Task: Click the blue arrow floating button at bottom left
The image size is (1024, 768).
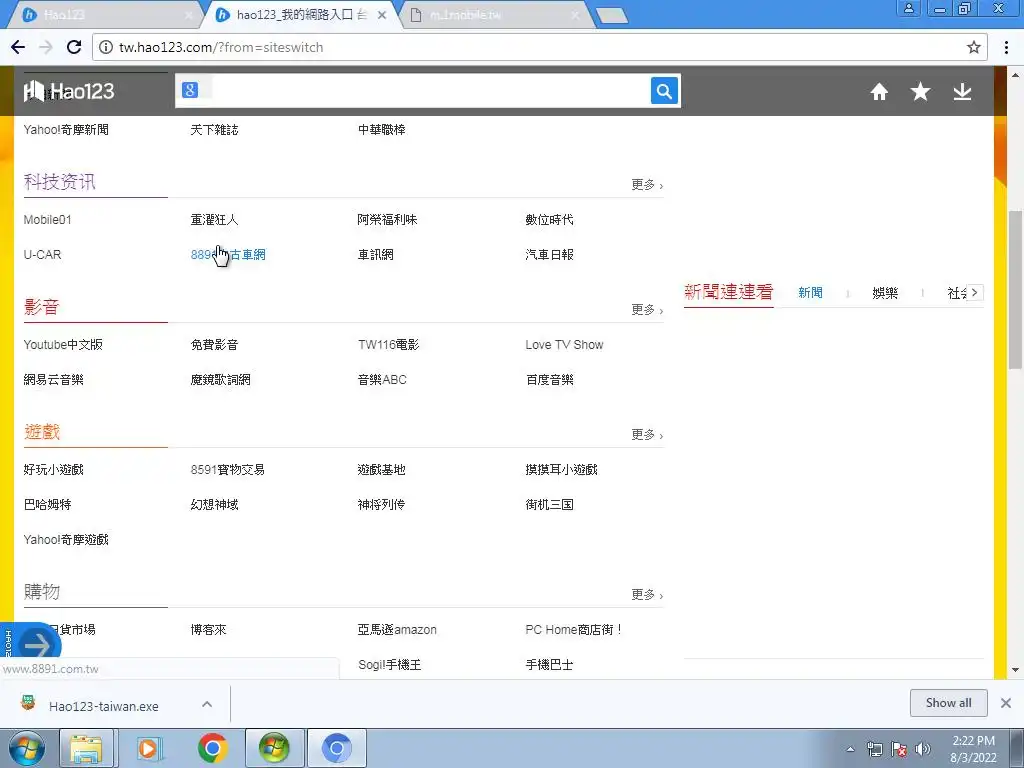Action: click(x=36, y=647)
